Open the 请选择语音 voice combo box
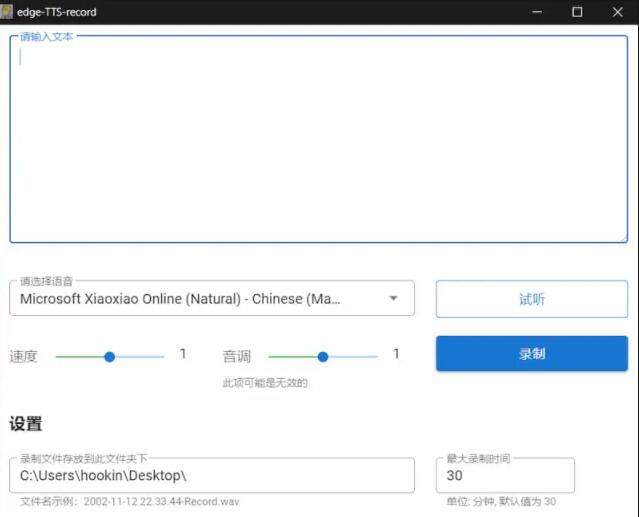The image size is (639, 517). point(200,299)
